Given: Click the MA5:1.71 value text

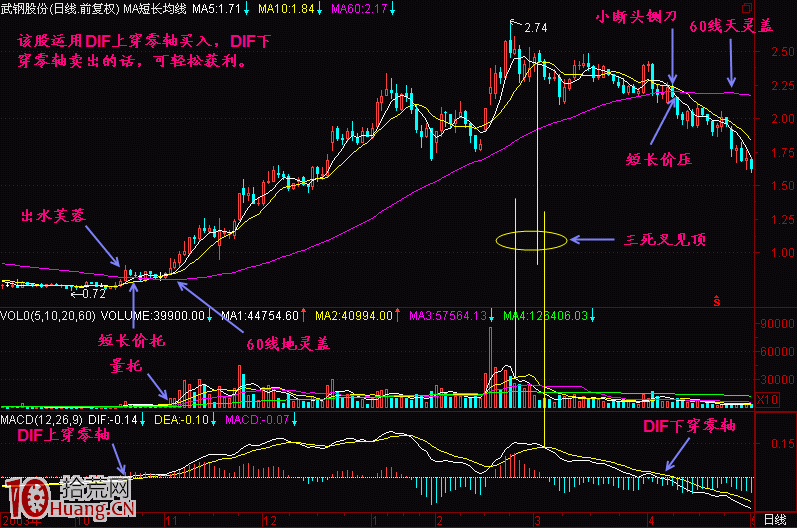Looking at the screenshot, I should point(216,9).
